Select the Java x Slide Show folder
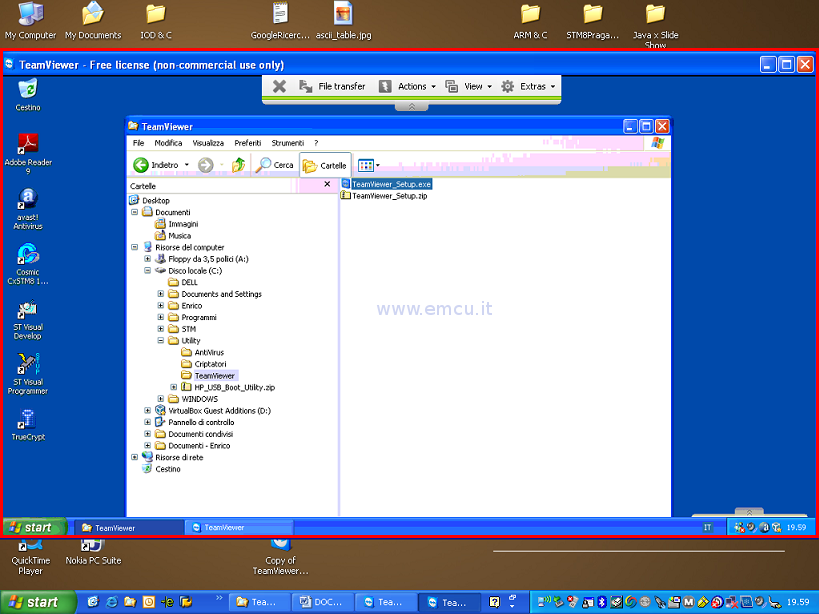The height and width of the screenshot is (614, 819). pyautogui.click(x=655, y=25)
